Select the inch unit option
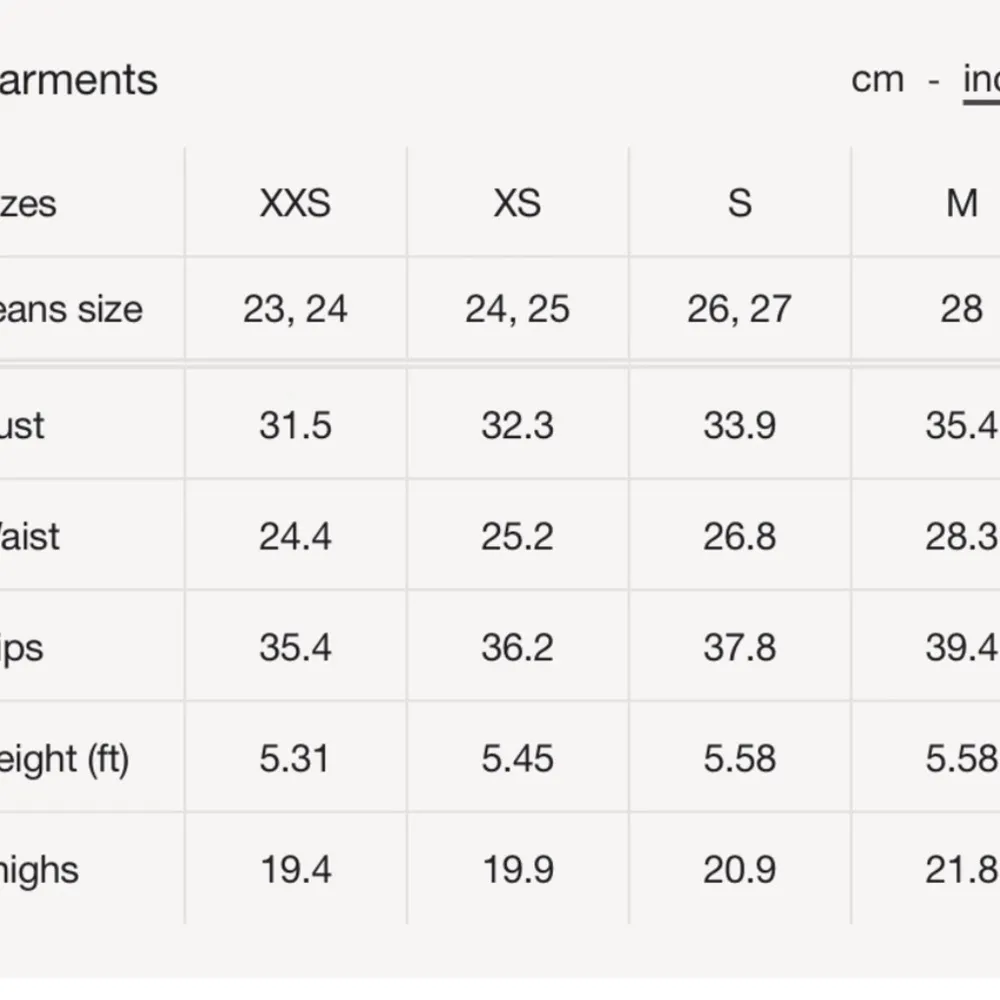Screen dimensions: 1000x1000 [x=981, y=79]
